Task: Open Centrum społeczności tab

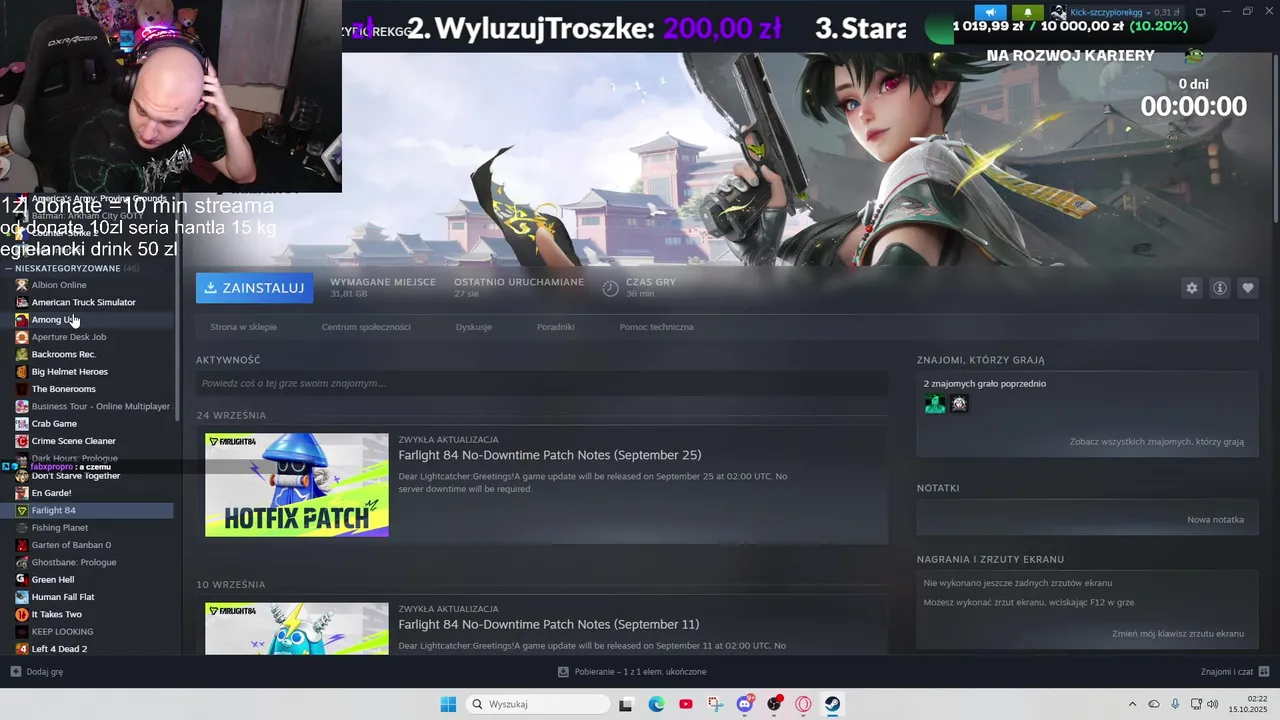Action: click(x=366, y=327)
